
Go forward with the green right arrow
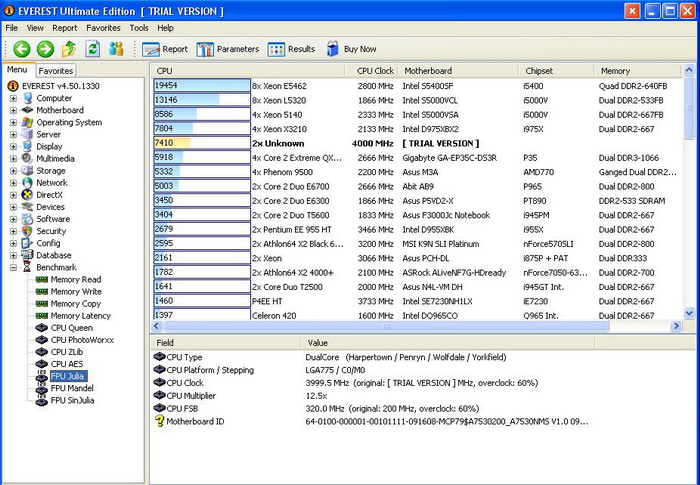click(45, 49)
